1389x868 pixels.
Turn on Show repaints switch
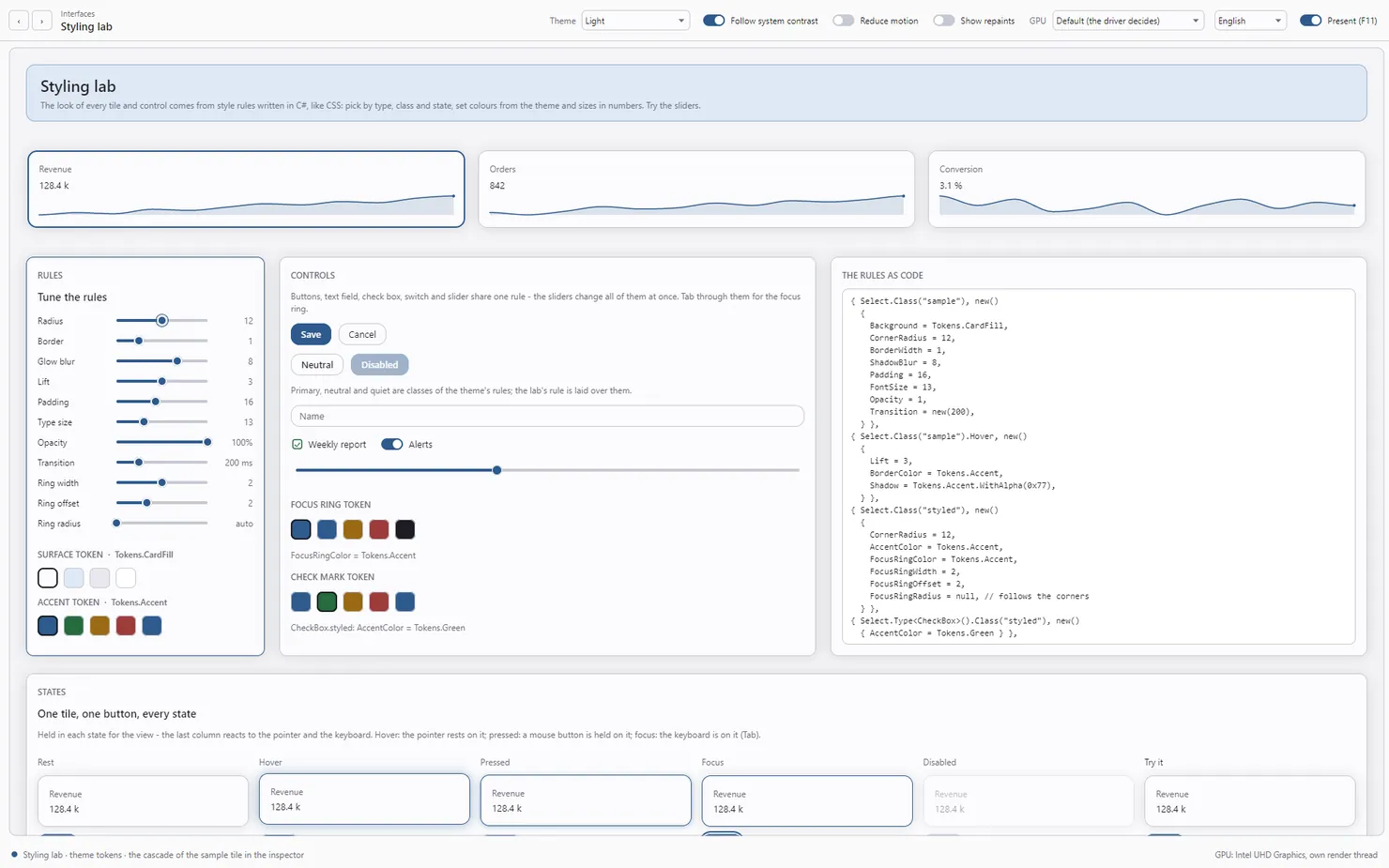pyautogui.click(x=943, y=21)
